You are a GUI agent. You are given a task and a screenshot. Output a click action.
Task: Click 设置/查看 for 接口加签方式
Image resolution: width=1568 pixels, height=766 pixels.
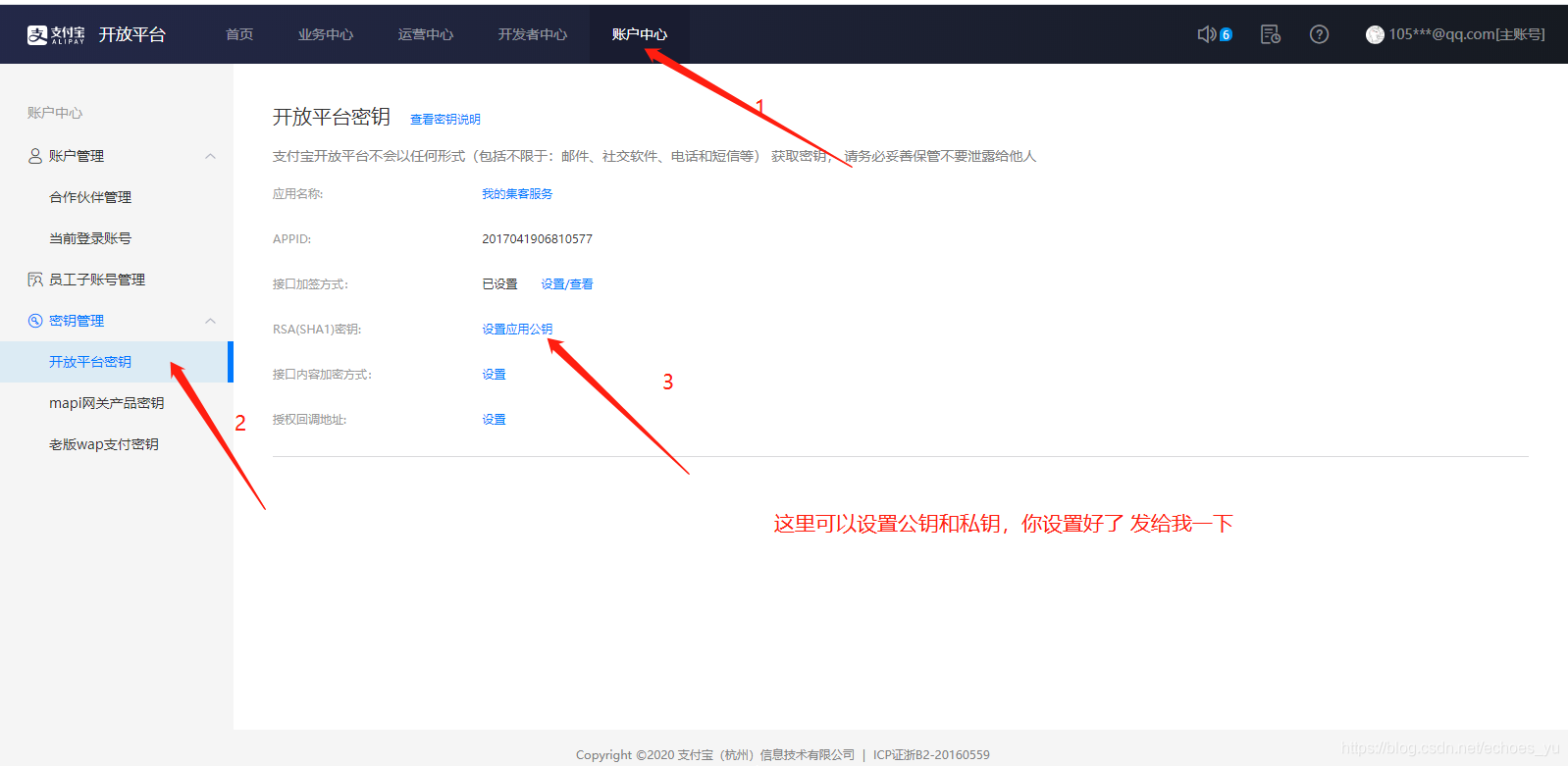click(567, 284)
